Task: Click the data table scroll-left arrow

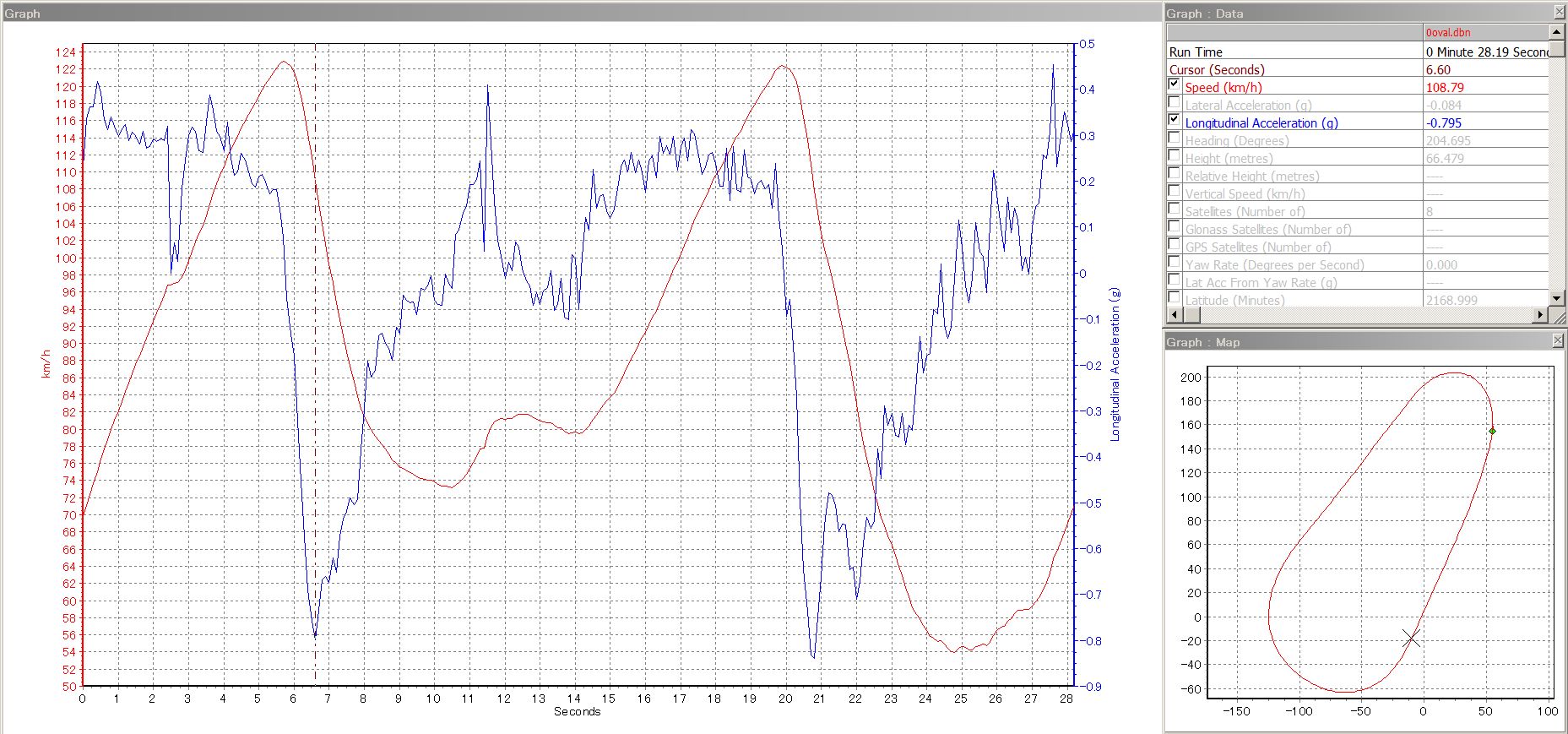Action: tap(1175, 315)
